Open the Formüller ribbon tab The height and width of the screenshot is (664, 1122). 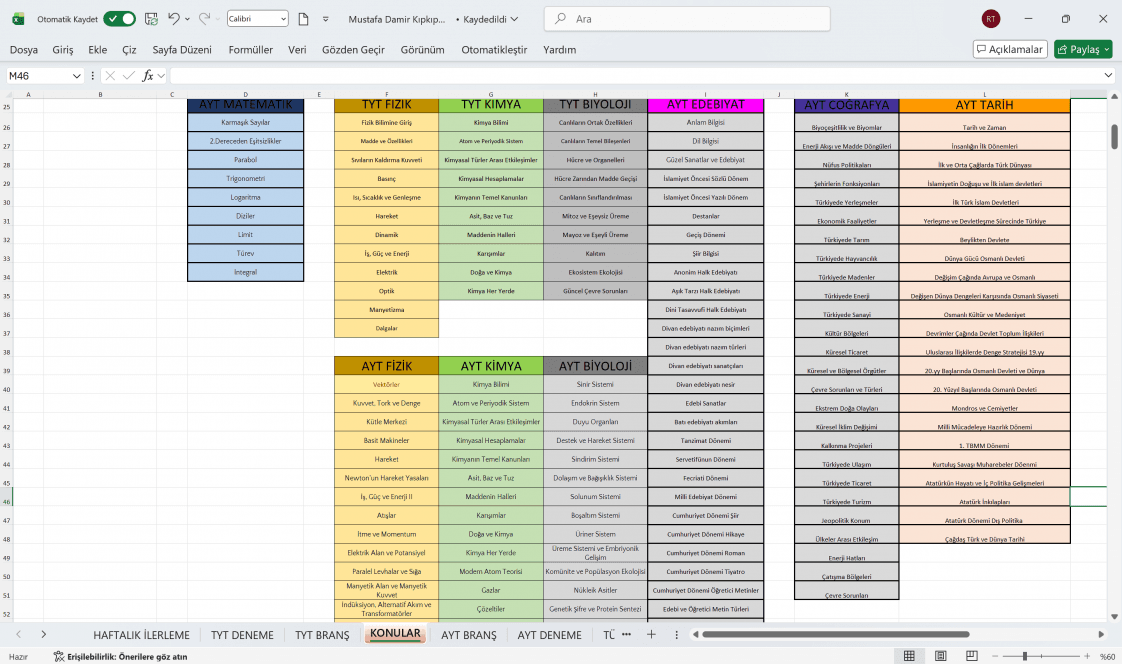pos(250,49)
